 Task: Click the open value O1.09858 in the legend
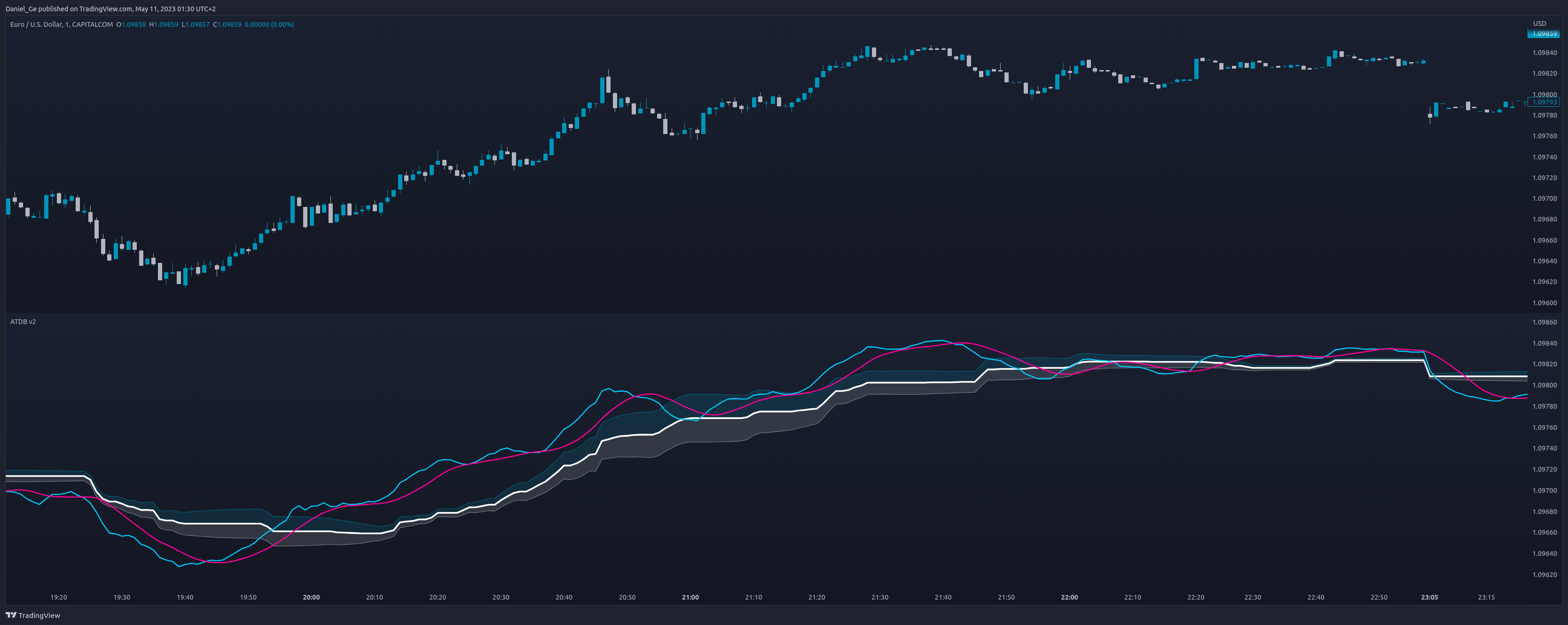(x=131, y=24)
